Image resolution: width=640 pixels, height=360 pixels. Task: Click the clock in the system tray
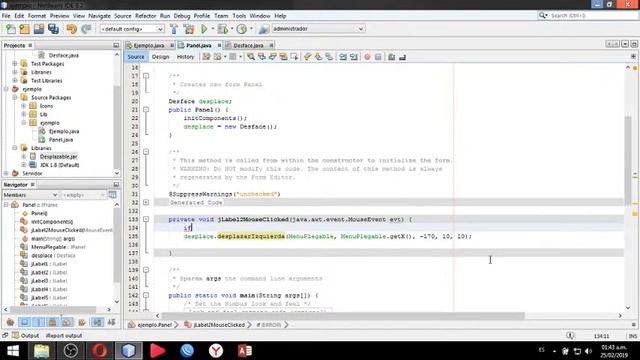point(614,351)
